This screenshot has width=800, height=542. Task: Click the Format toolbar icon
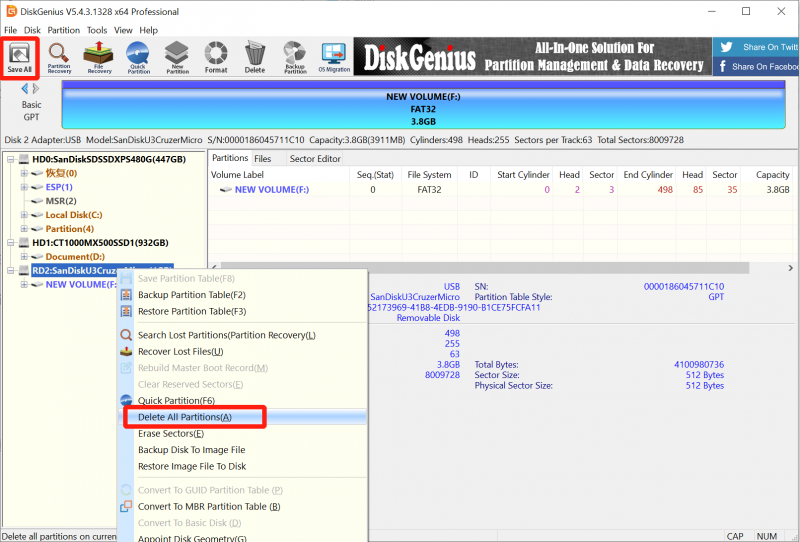216,57
